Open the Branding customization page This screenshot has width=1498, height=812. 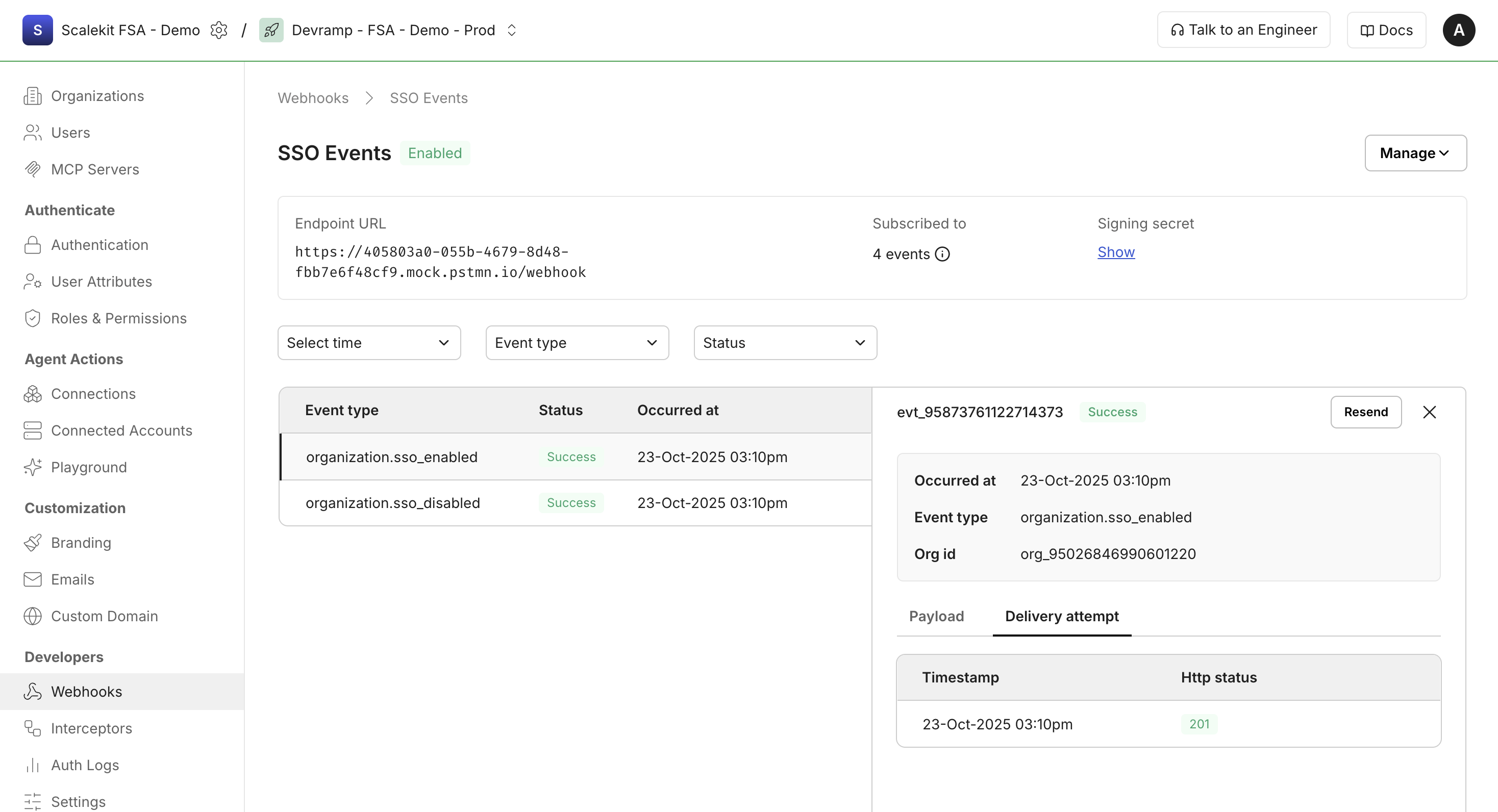81,542
